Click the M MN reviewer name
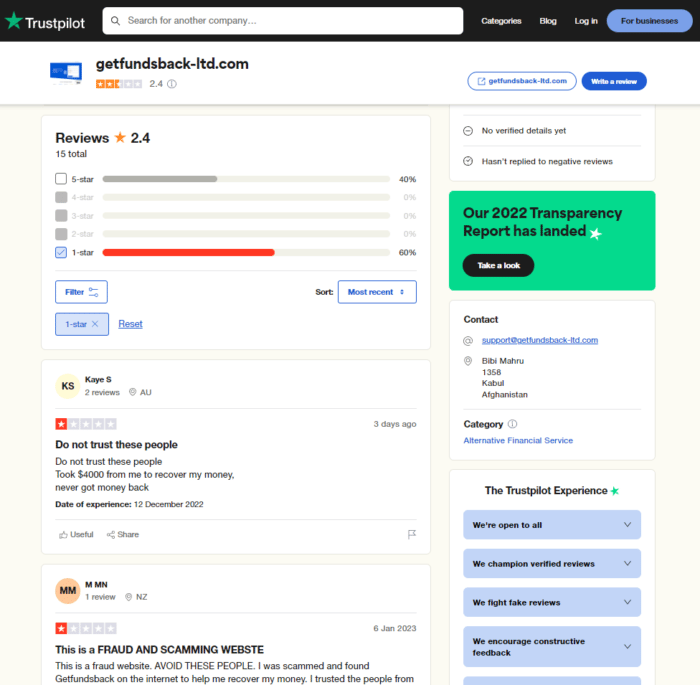Image resolution: width=700 pixels, height=685 pixels. (96, 585)
